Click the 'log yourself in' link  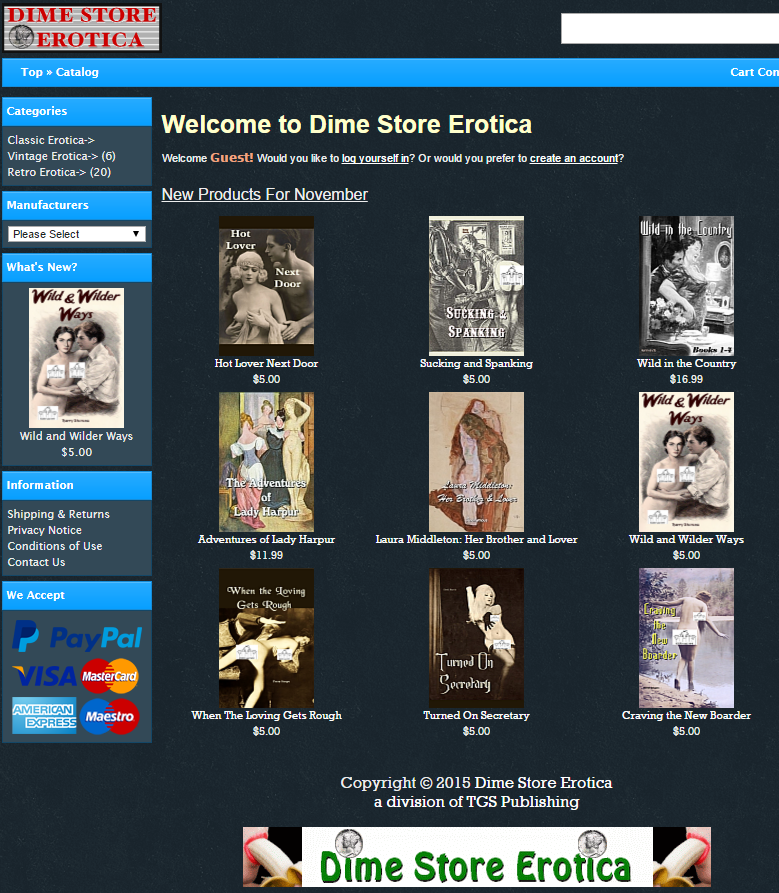(375, 158)
